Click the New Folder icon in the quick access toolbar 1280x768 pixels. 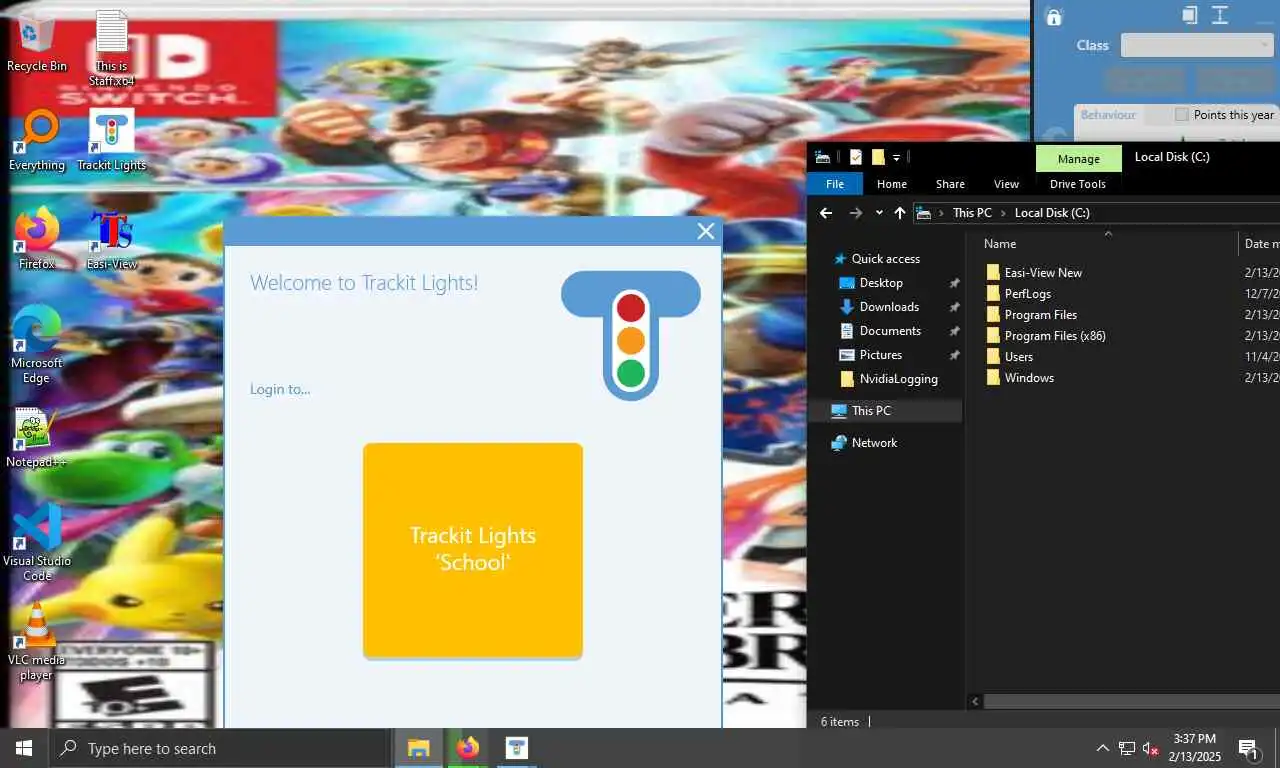[878, 157]
